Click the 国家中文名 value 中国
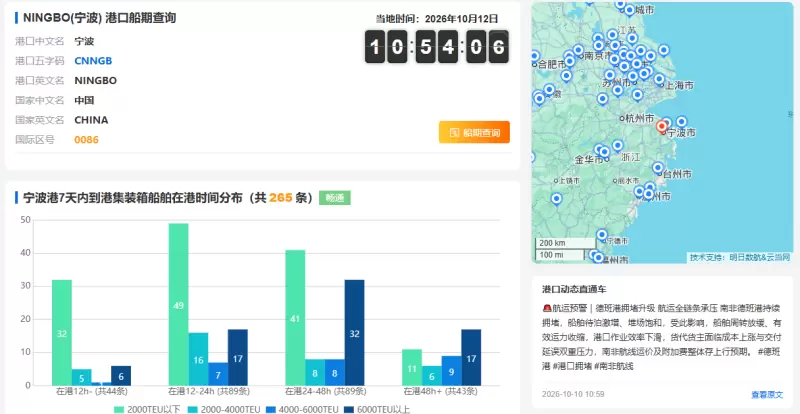The image size is (800, 414). (x=84, y=100)
